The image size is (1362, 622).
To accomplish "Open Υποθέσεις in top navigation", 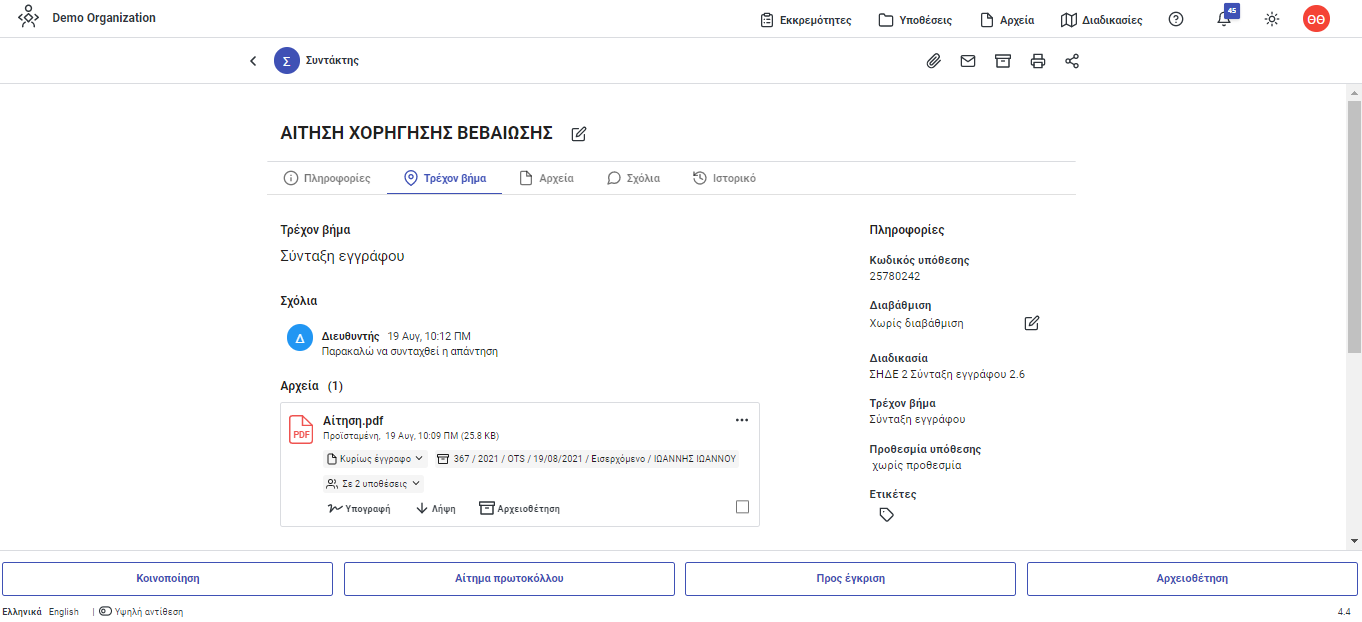I will coord(915,19).
